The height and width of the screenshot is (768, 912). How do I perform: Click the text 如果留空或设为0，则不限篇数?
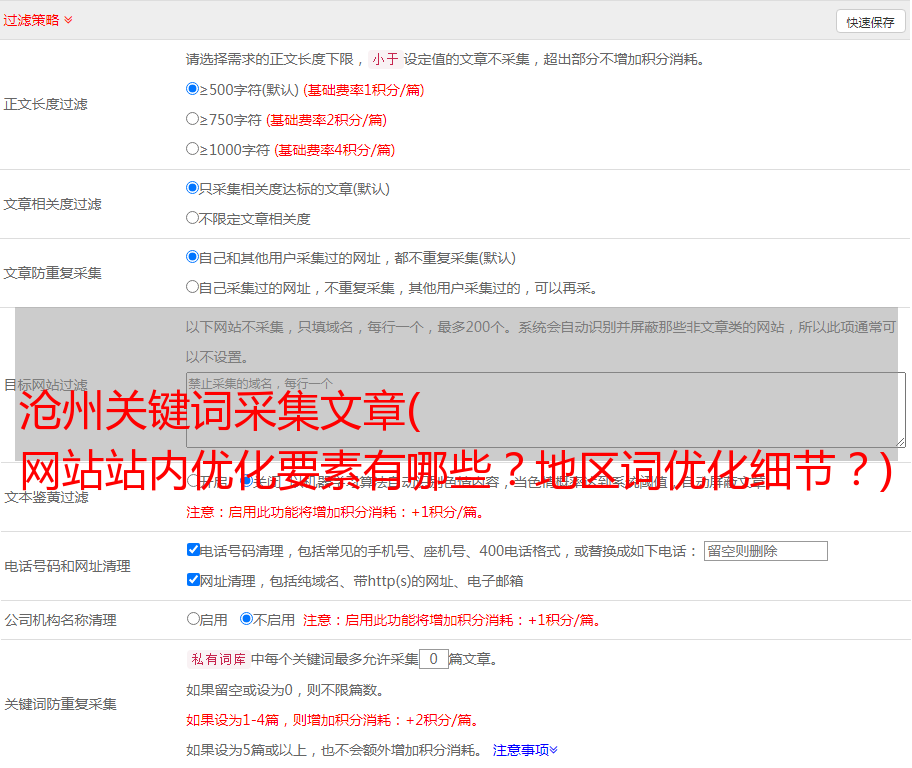(x=285, y=690)
